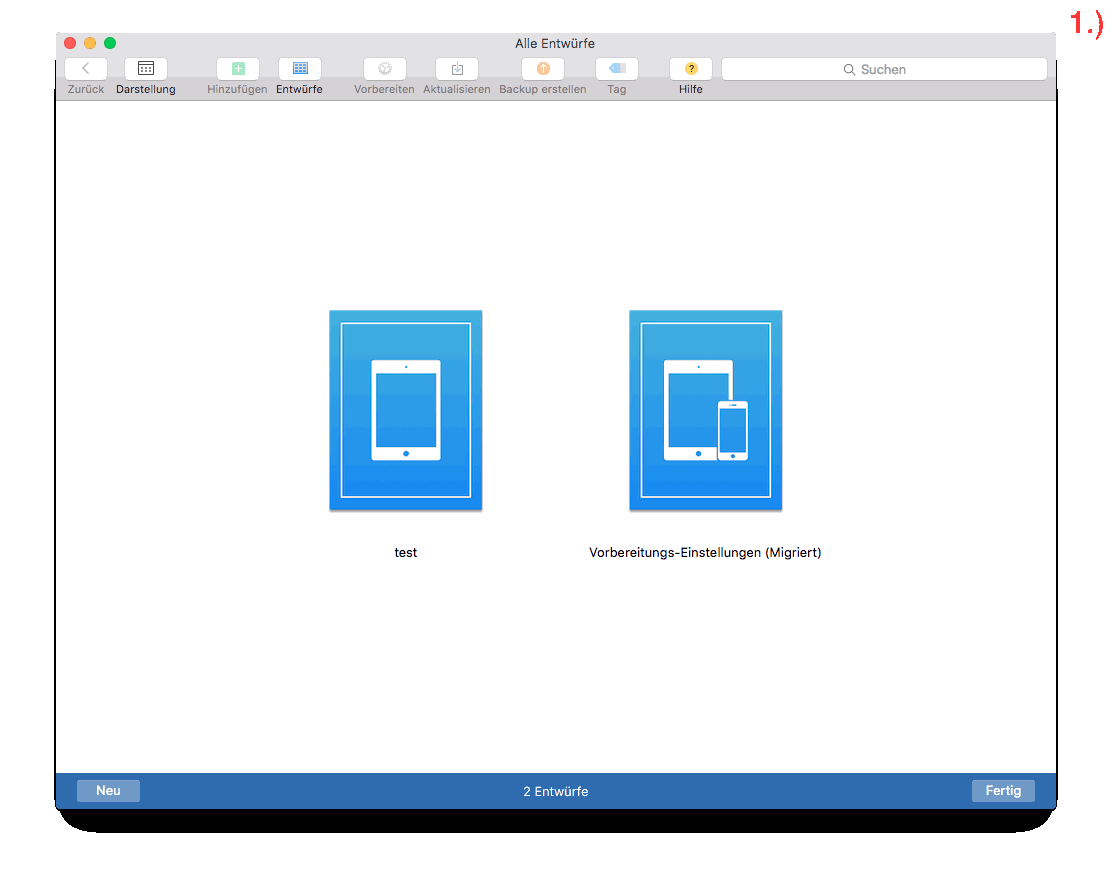This screenshot has height=889, width=1112.
Task: Click the Zurück back arrow
Action: 85,68
